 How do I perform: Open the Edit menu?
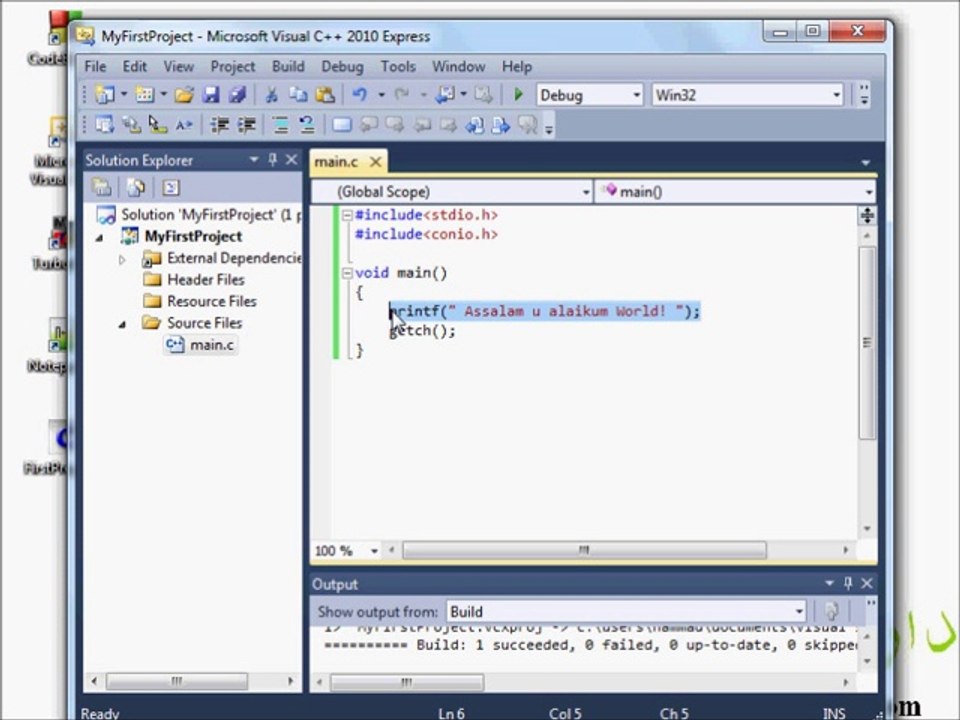point(135,66)
